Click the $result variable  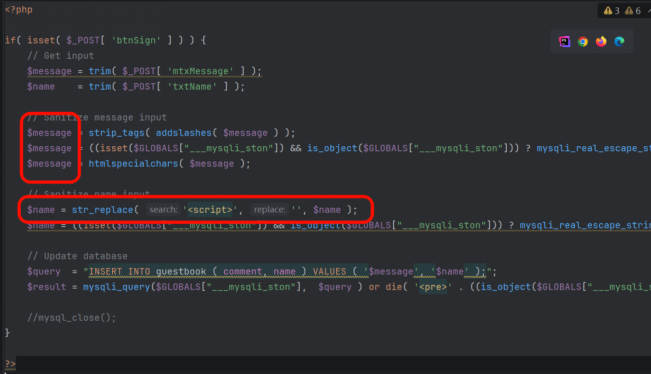coord(46,287)
